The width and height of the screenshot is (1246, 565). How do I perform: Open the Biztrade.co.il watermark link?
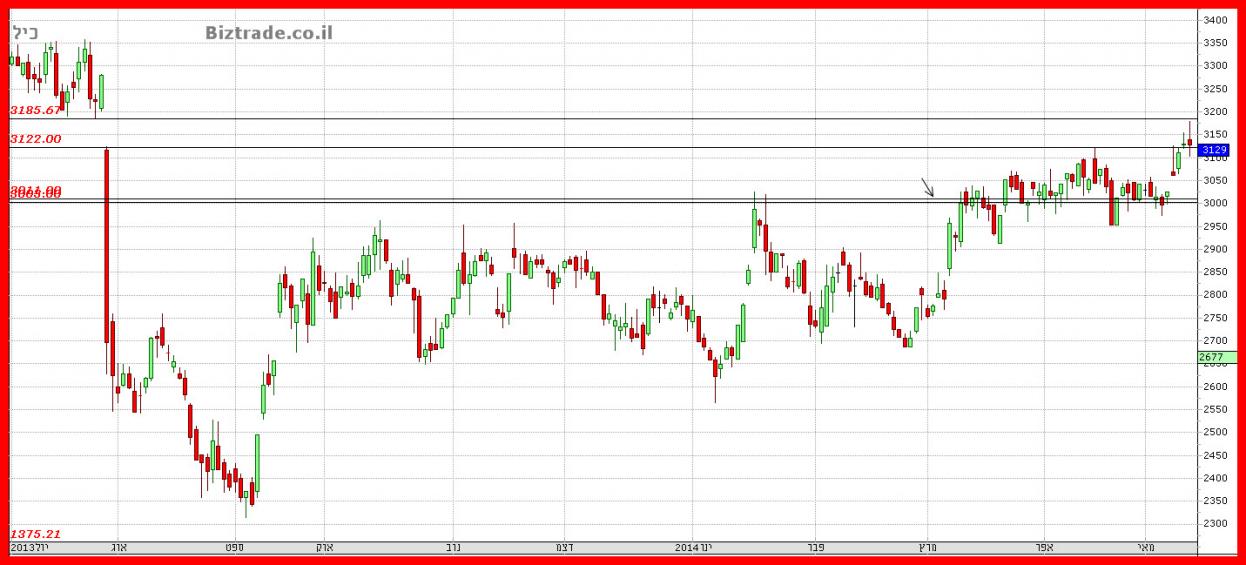click(269, 33)
